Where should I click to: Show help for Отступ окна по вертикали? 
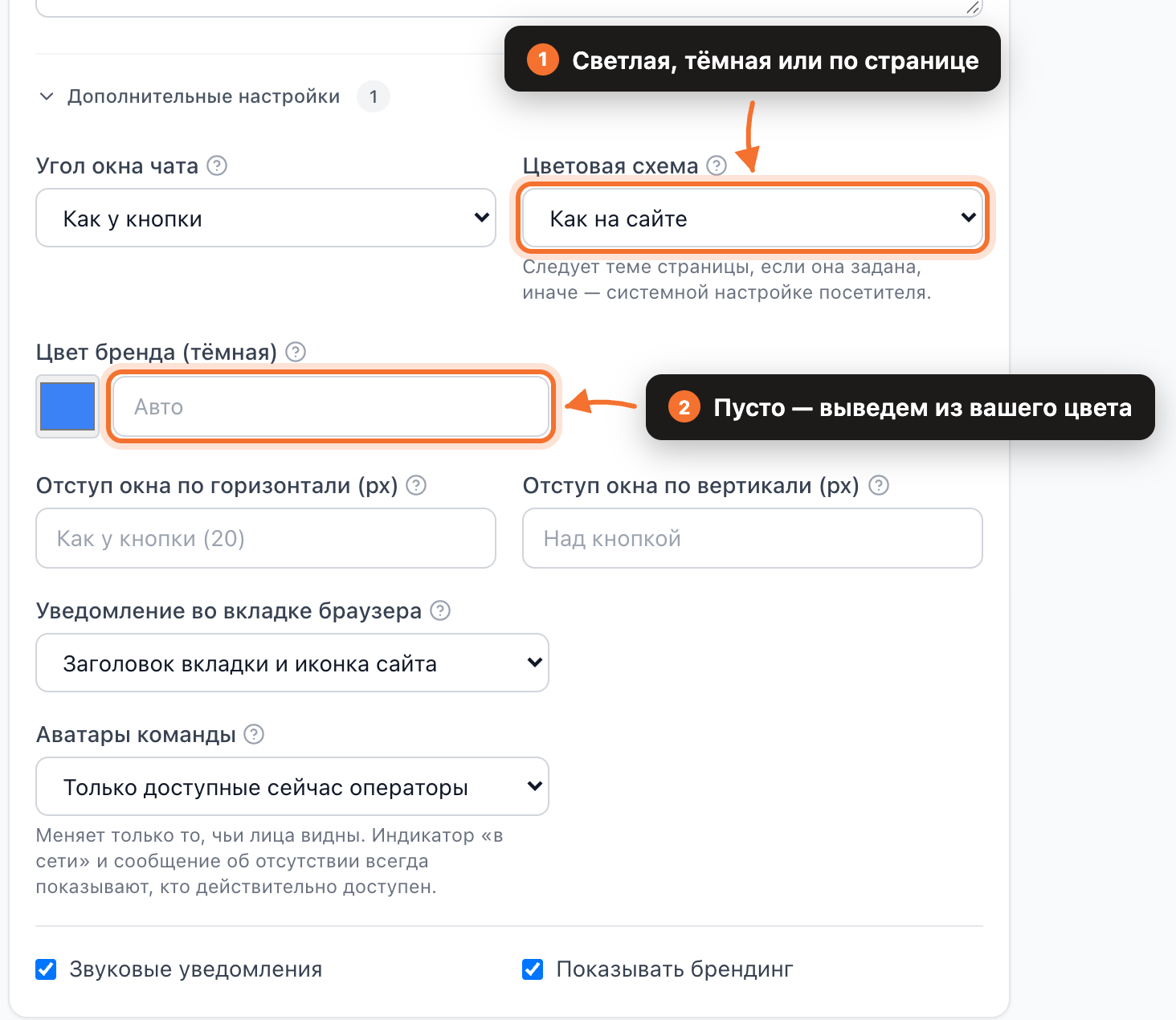pyautogui.click(x=880, y=485)
